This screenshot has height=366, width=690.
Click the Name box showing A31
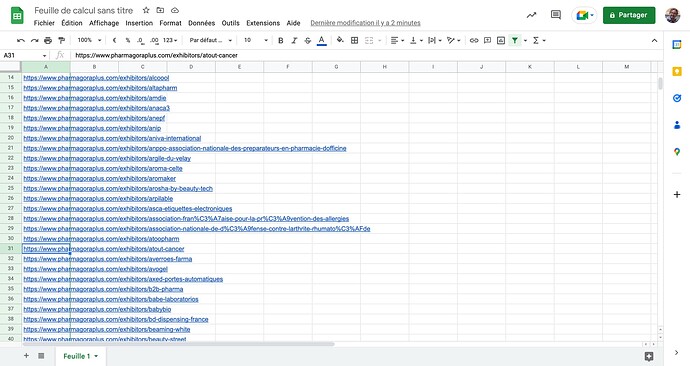click(24, 55)
